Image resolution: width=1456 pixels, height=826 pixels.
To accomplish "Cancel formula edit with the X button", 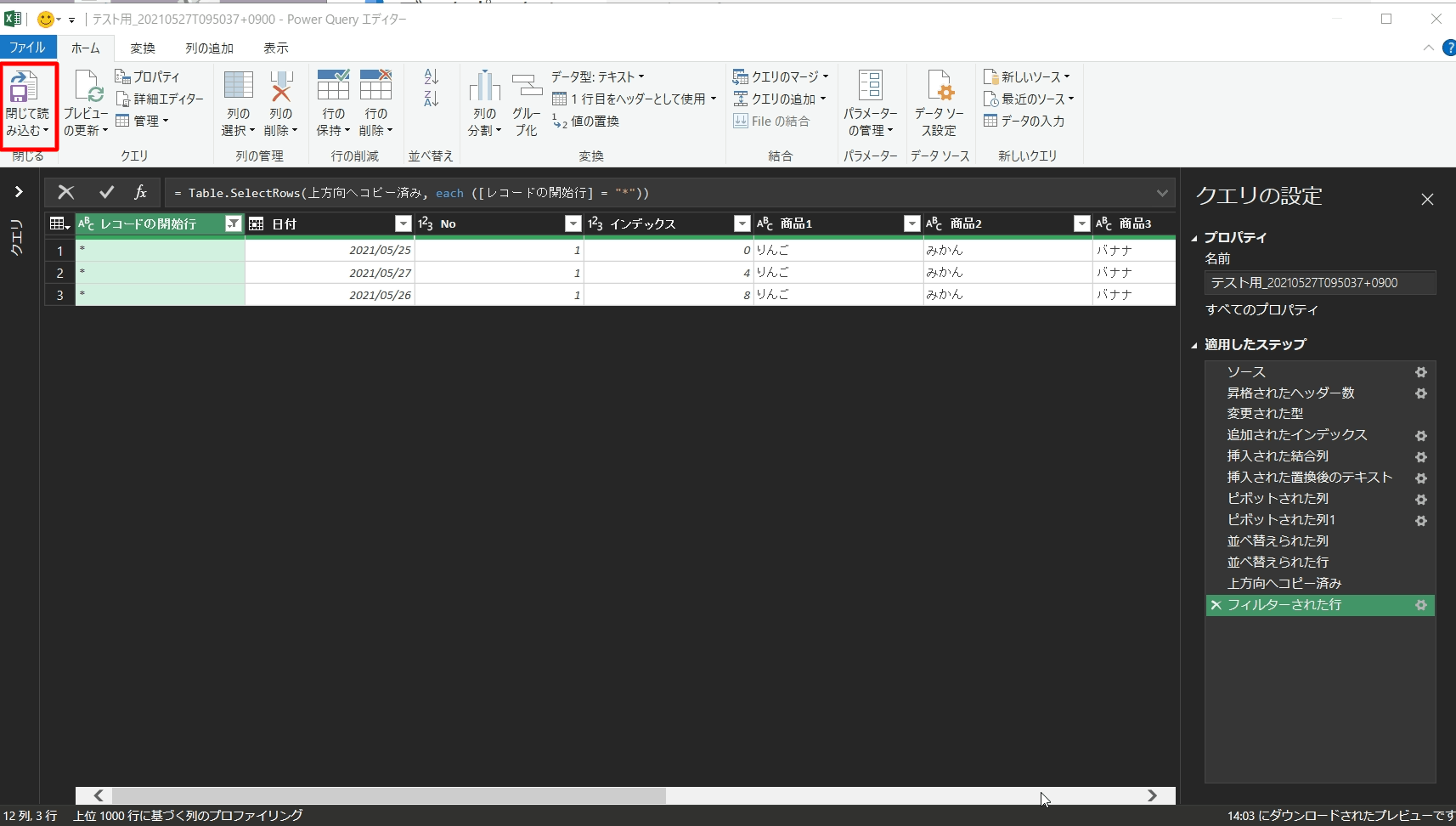I will coord(66,193).
